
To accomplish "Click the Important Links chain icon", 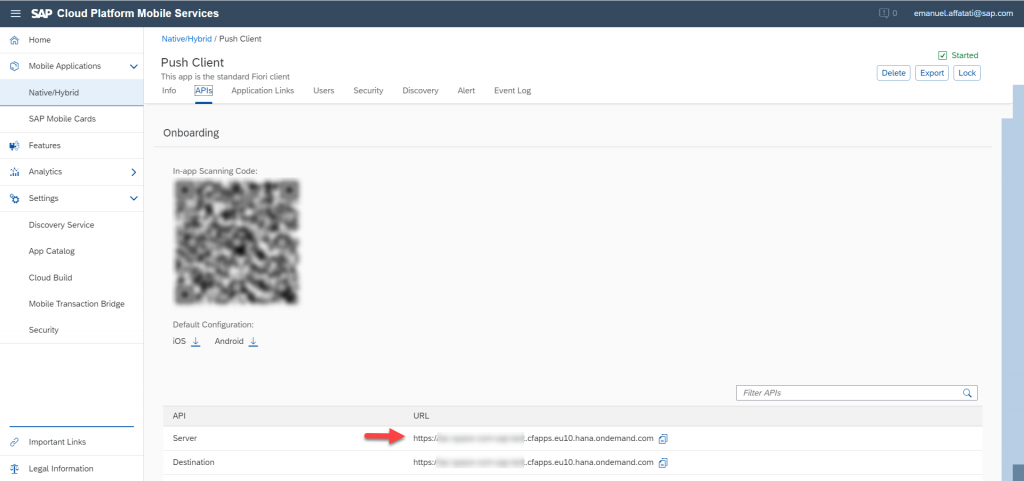I will click(14, 442).
